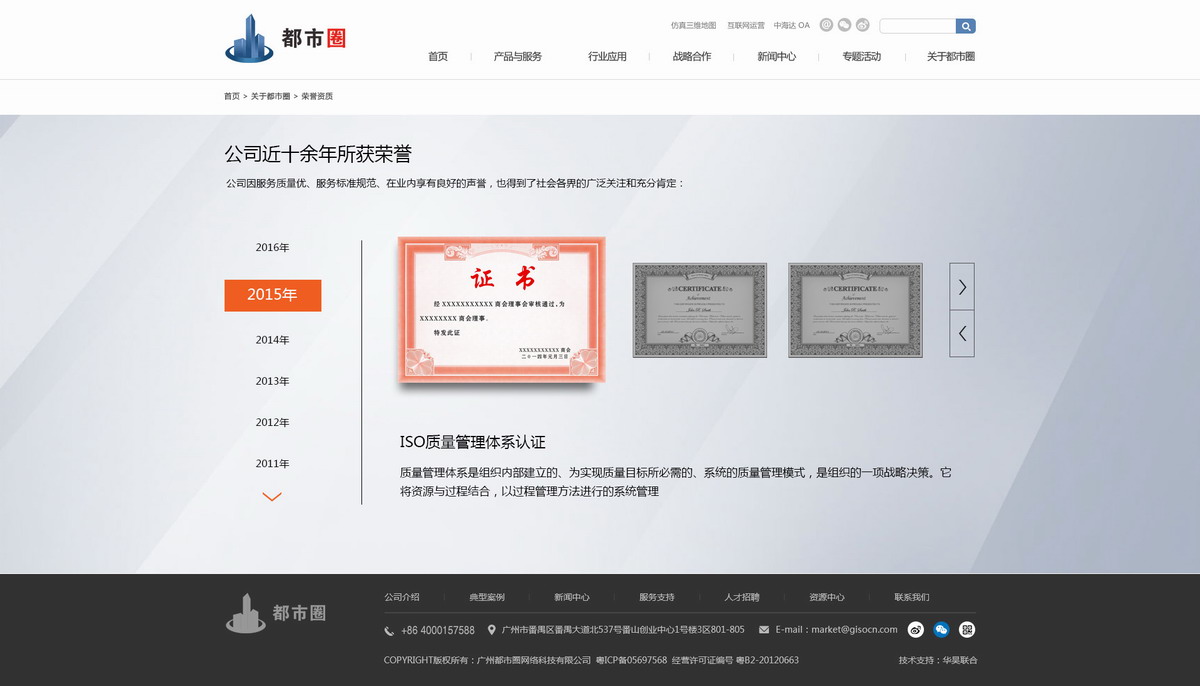Click the 都市圈 logo in the header
The image size is (1200, 686).
[x=285, y=38]
